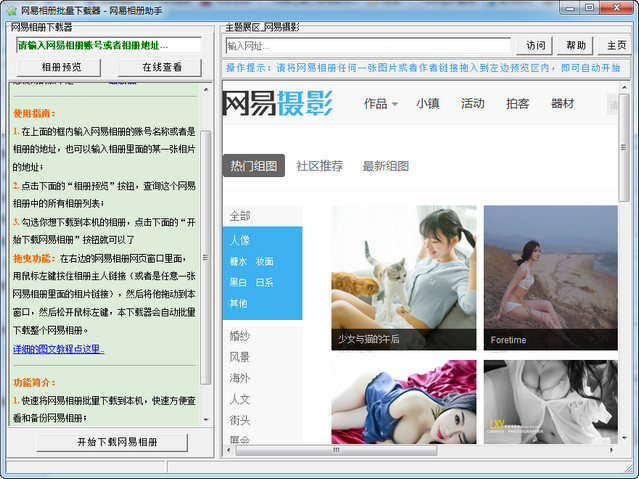Expand the 作品 dropdown menu
Screen dimensions: 639x479
(x=381, y=103)
